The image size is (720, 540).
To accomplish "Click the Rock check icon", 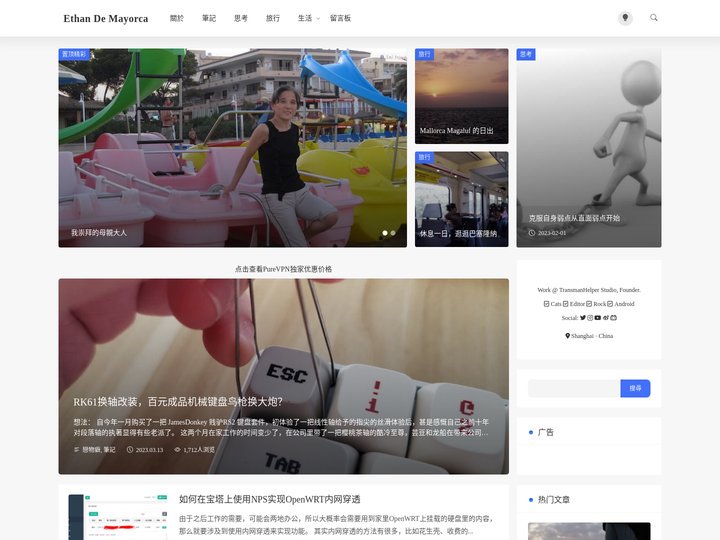I will coord(589,304).
